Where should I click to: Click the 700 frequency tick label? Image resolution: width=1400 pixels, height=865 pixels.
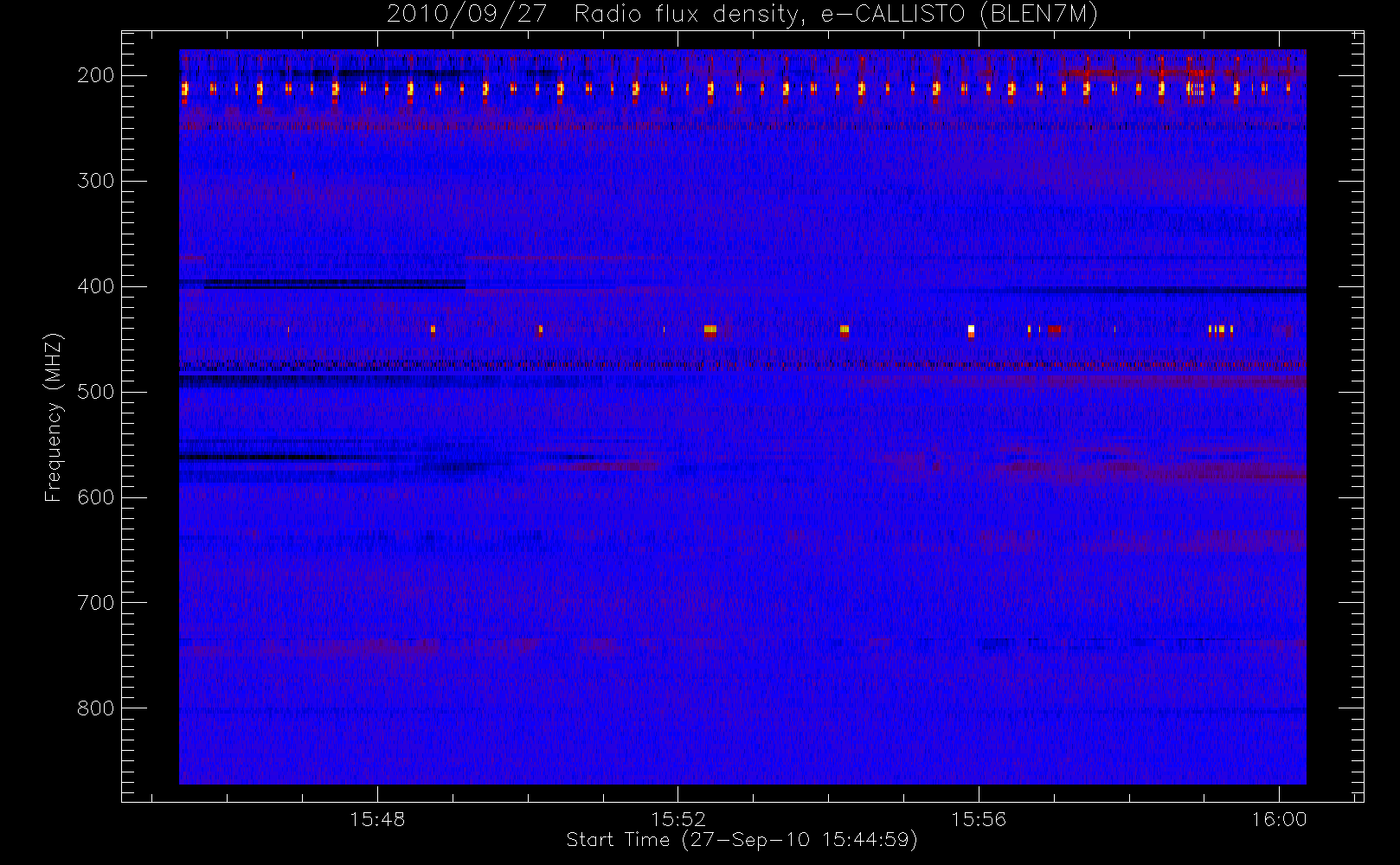coord(96,603)
